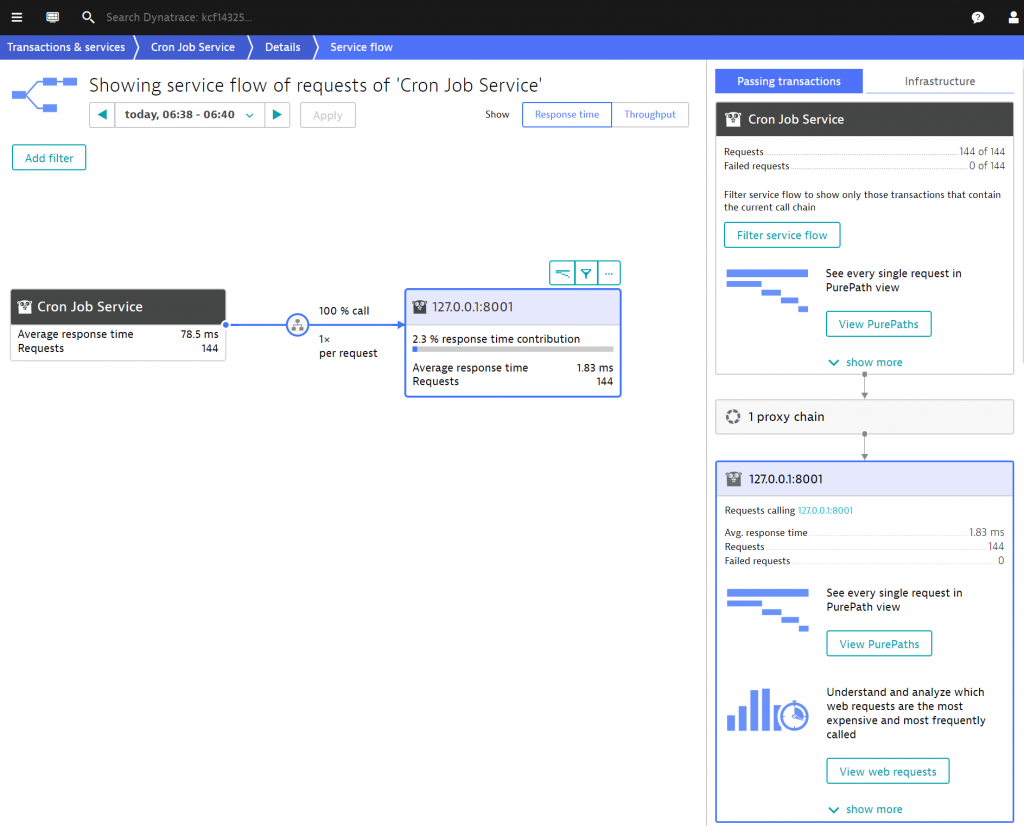Open the help chat icon

coord(978,18)
